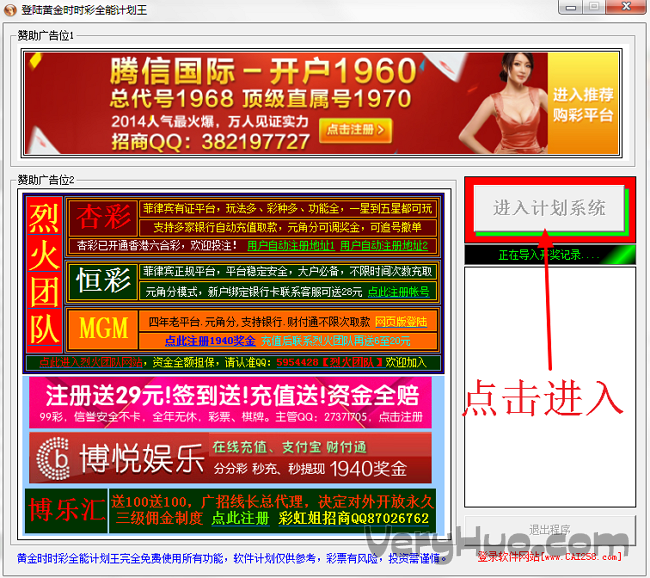
Task: Click the orange MGM logo block
Action: 103,329
